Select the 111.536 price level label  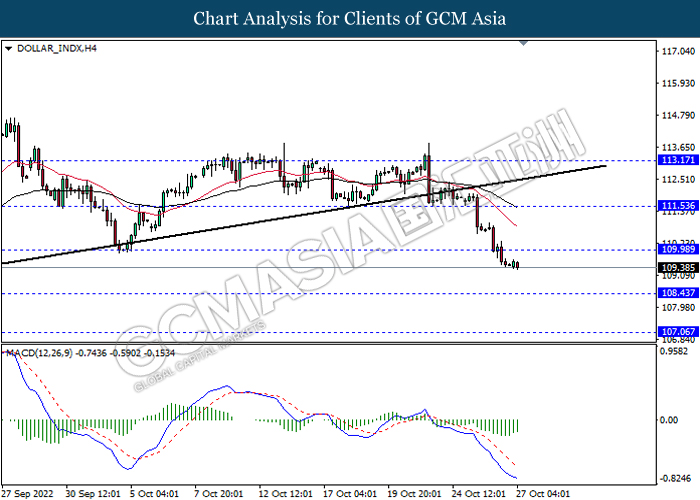click(678, 205)
